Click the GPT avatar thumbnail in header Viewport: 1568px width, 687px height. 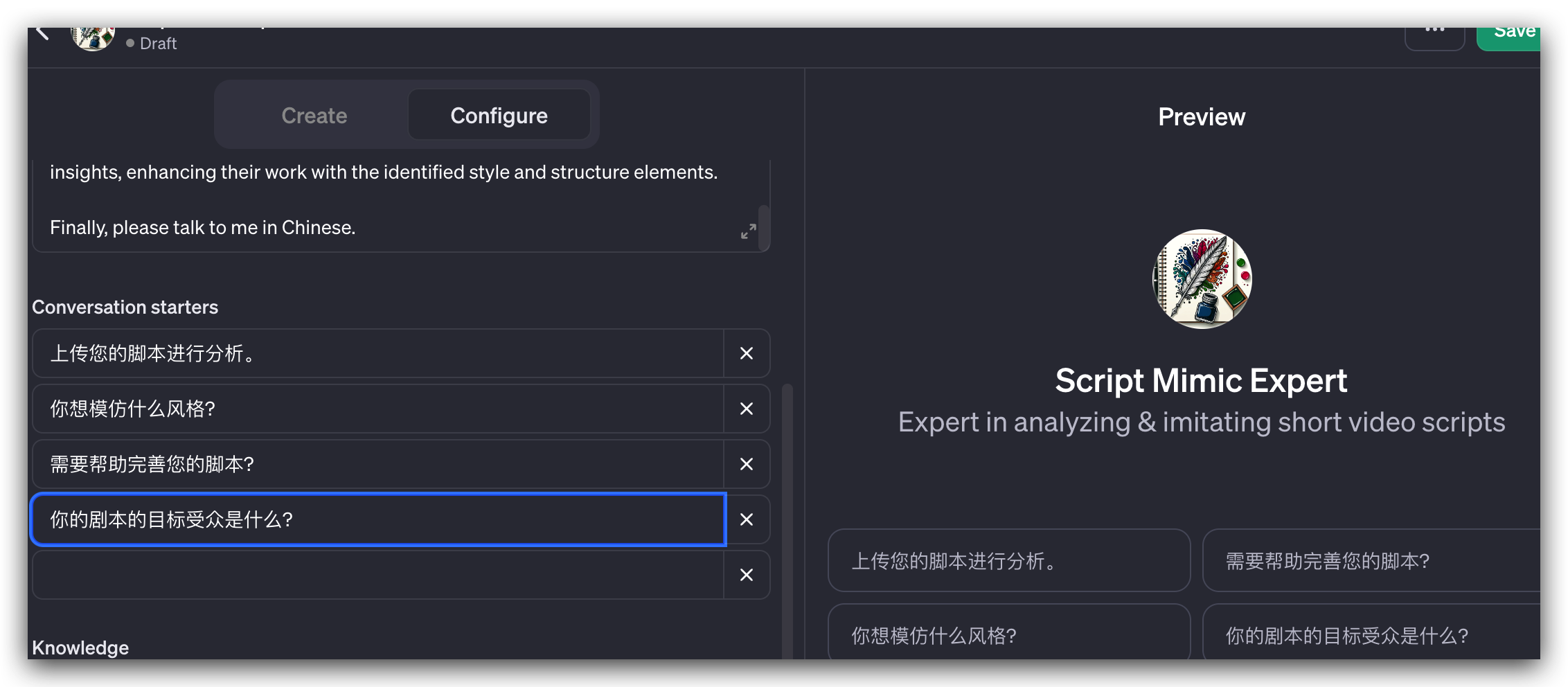point(93,39)
